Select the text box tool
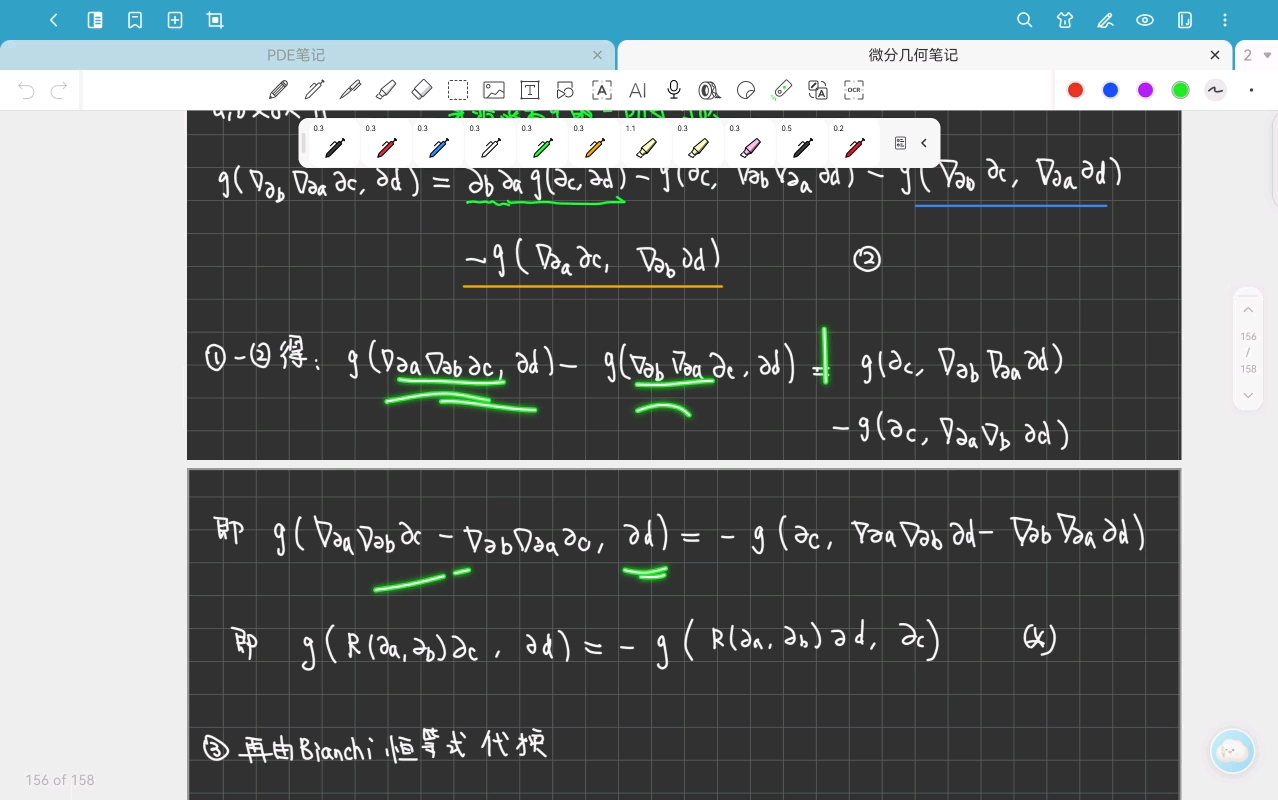This screenshot has width=1278, height=800. pyautogui.click(x=530, y=90)
